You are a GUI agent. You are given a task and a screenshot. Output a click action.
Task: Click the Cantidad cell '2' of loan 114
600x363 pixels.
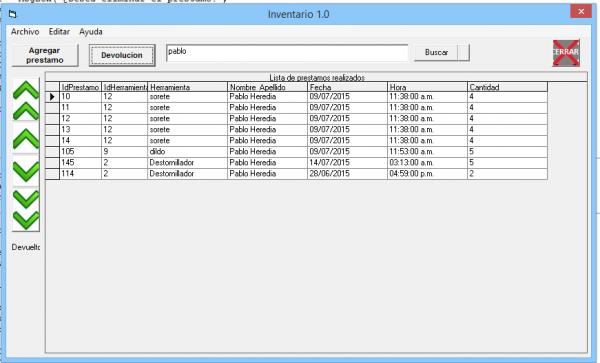coord(507,174)
